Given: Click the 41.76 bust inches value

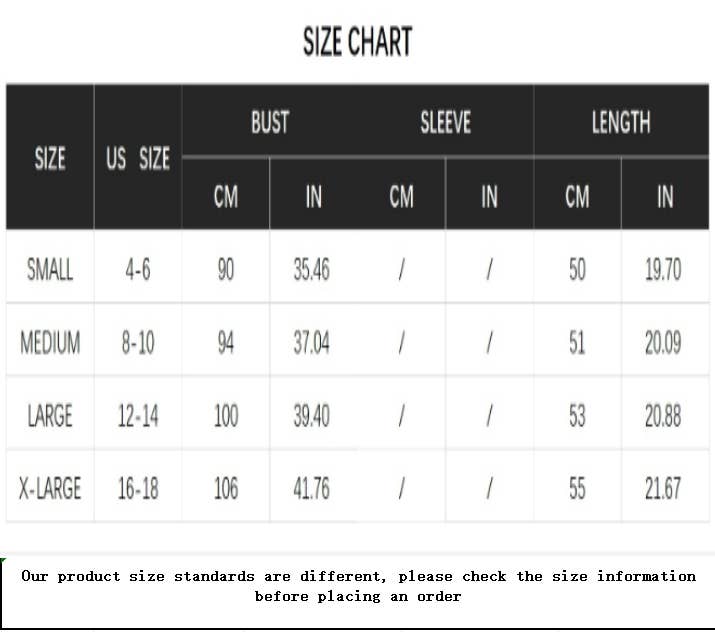Looking at the screenshot, I should point(311,488).
